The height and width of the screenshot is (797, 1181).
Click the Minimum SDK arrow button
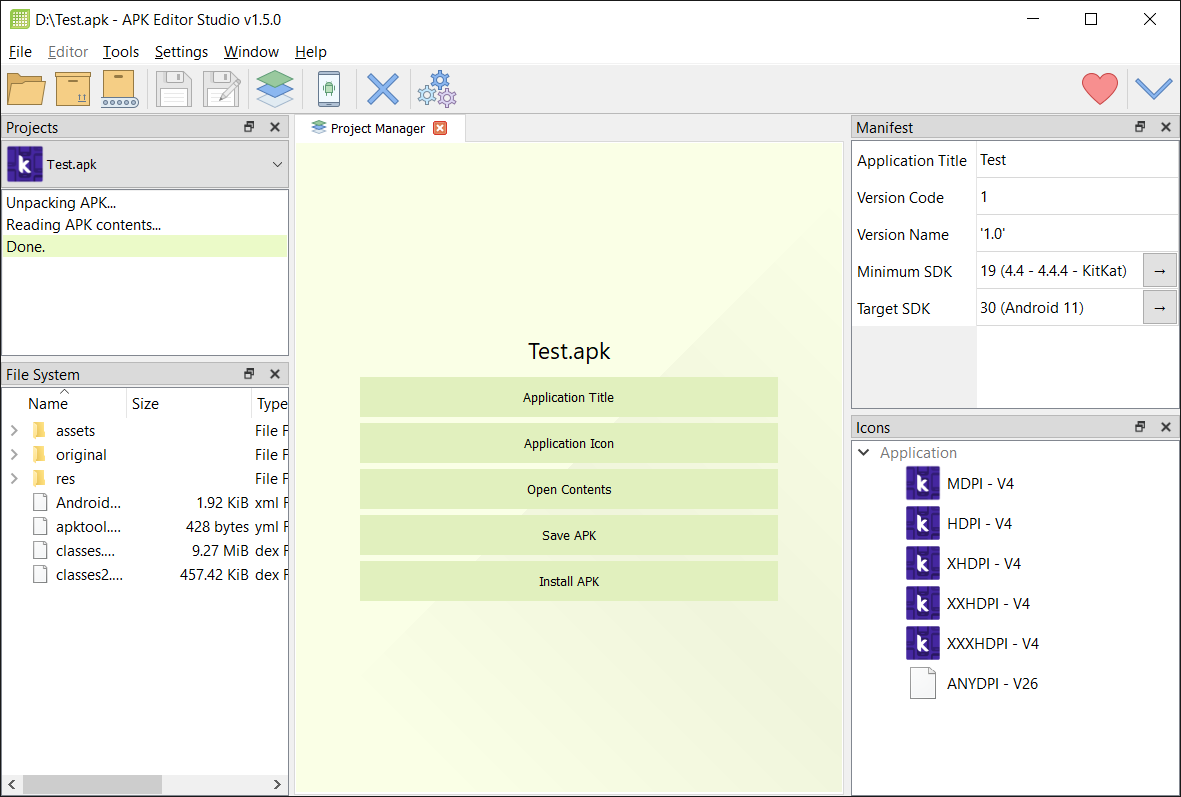pos(1160,270)
